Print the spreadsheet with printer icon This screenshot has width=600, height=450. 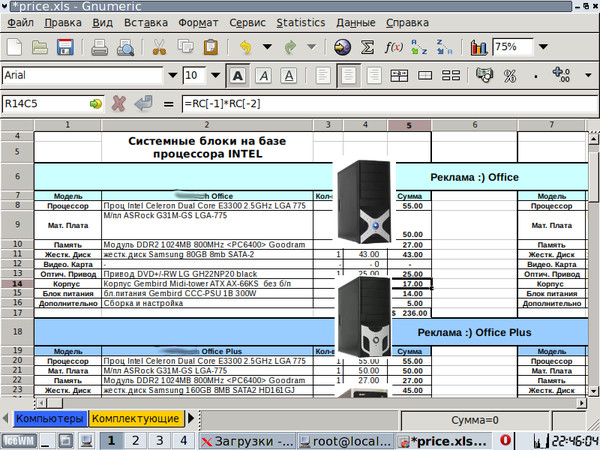click(99, 47)
